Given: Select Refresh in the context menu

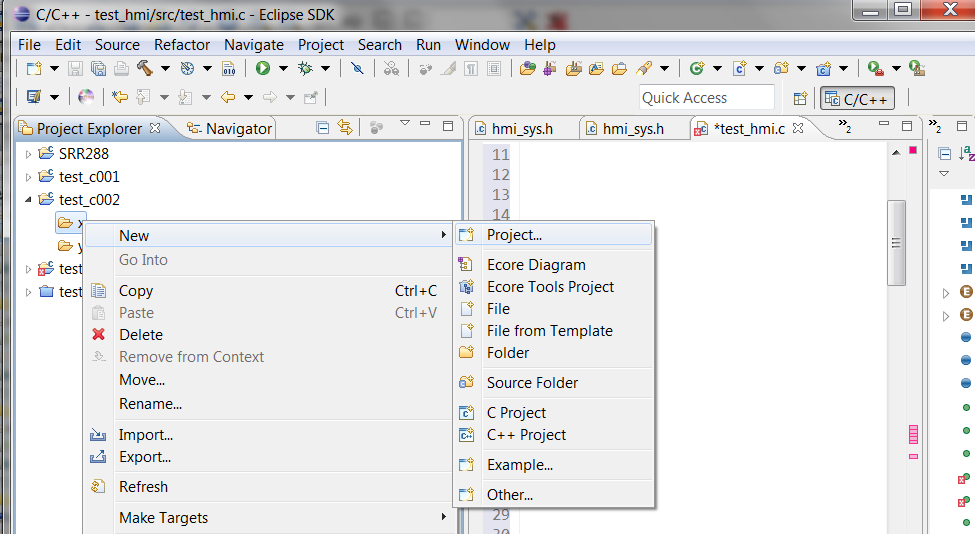Looking at the screenshot, I should point(268,487).
